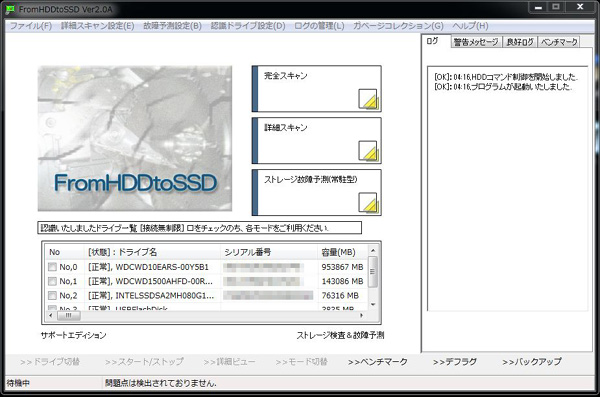Click the 953867 MB capacity cell

[342, 267]
